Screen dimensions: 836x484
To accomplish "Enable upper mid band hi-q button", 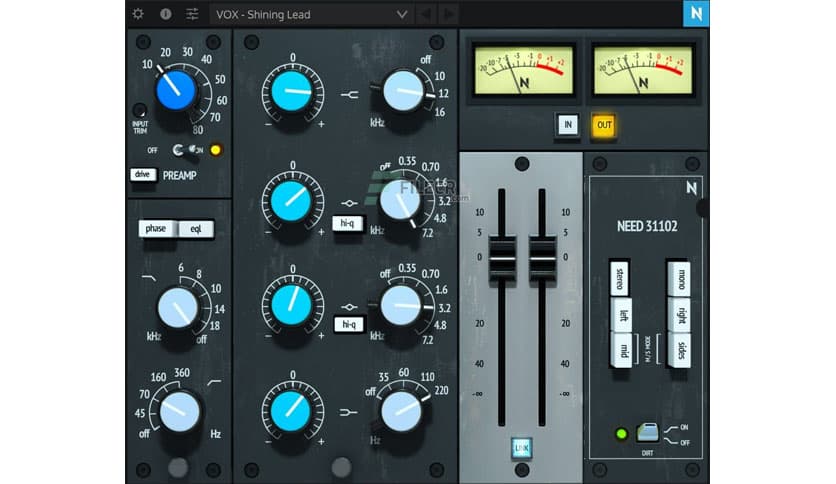I will [347, 223].
